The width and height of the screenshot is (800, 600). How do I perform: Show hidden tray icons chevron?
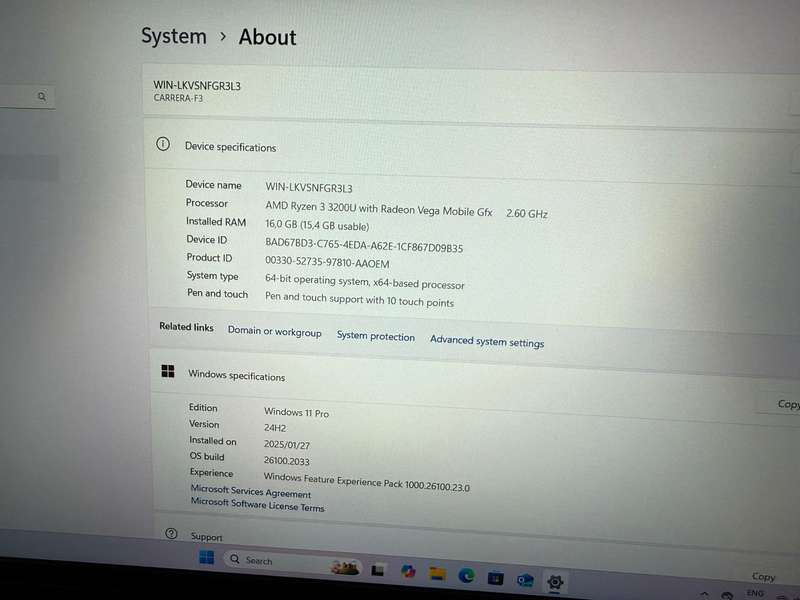(x=705, y=595)
